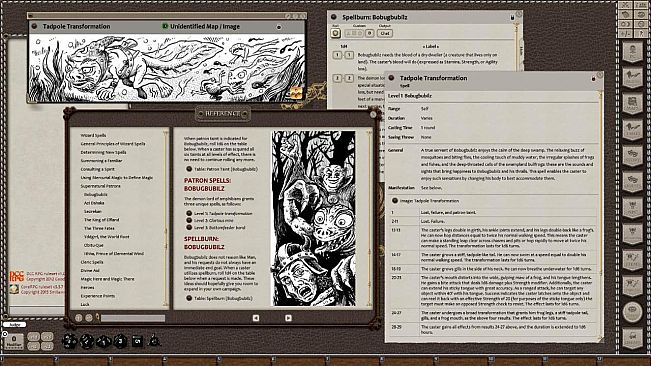This screenshot has height=366, width=651.
Task: Select Using Mercurial Magic to Define Magic
Action: [117, 178]
